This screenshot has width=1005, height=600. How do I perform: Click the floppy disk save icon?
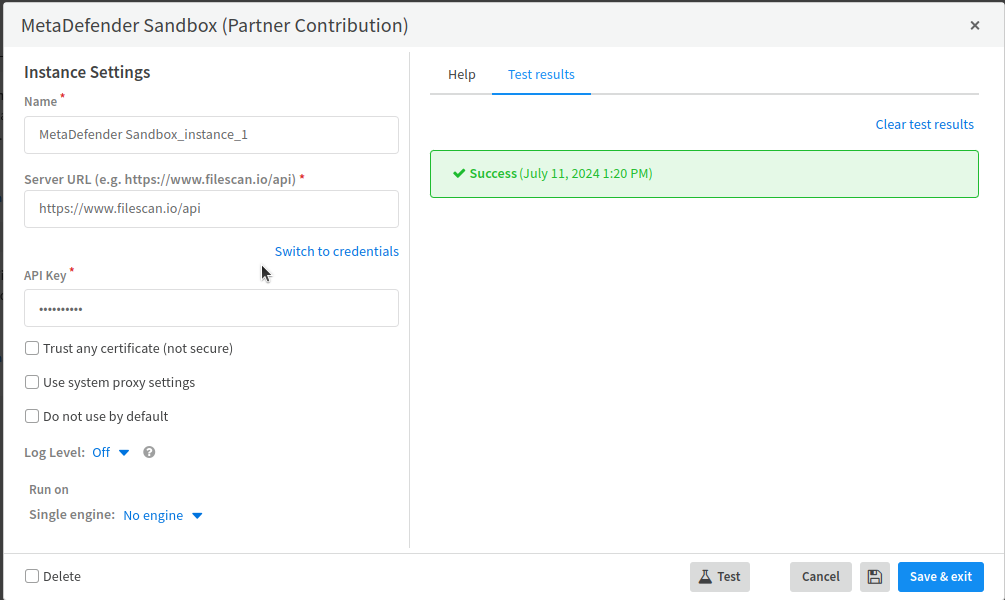click(x=874, y=576)
